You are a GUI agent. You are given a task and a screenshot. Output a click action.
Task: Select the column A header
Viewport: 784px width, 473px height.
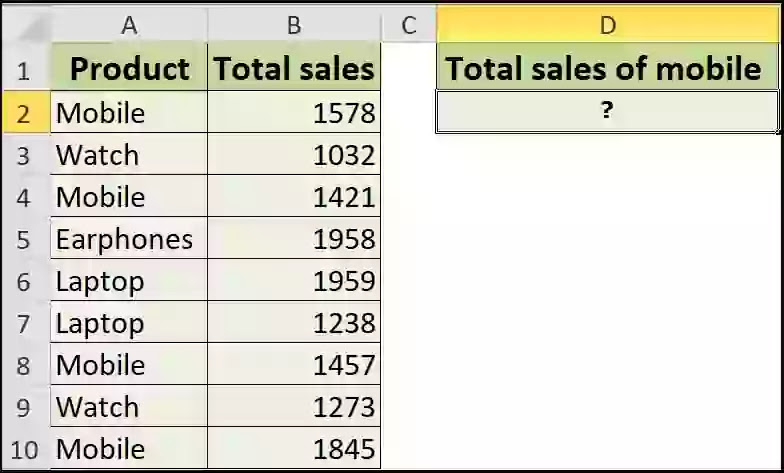129,24
